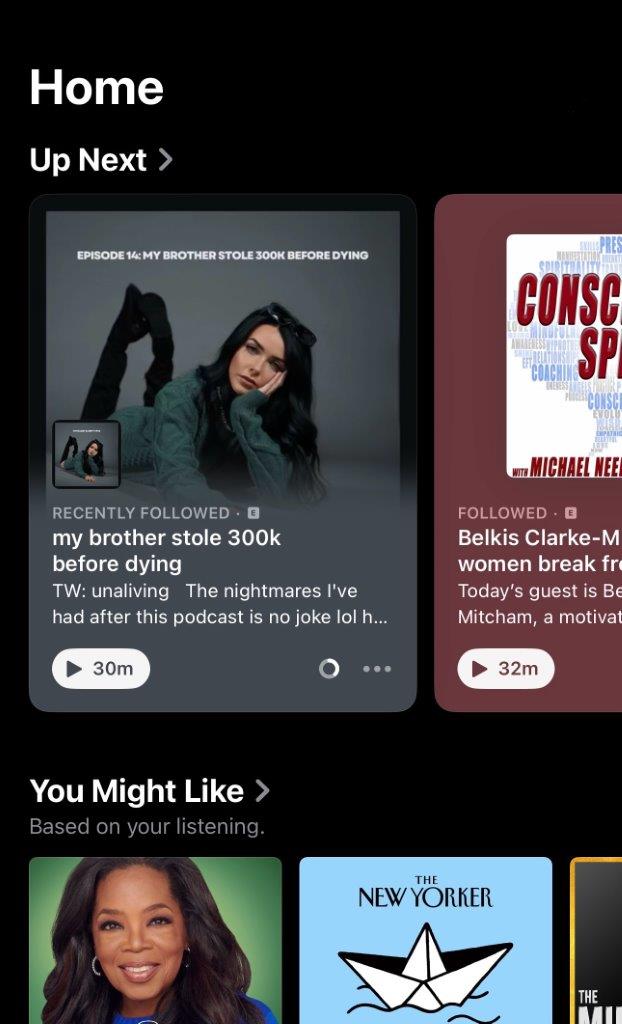Play the 30m brother stole 300k episode

point(101,669)
